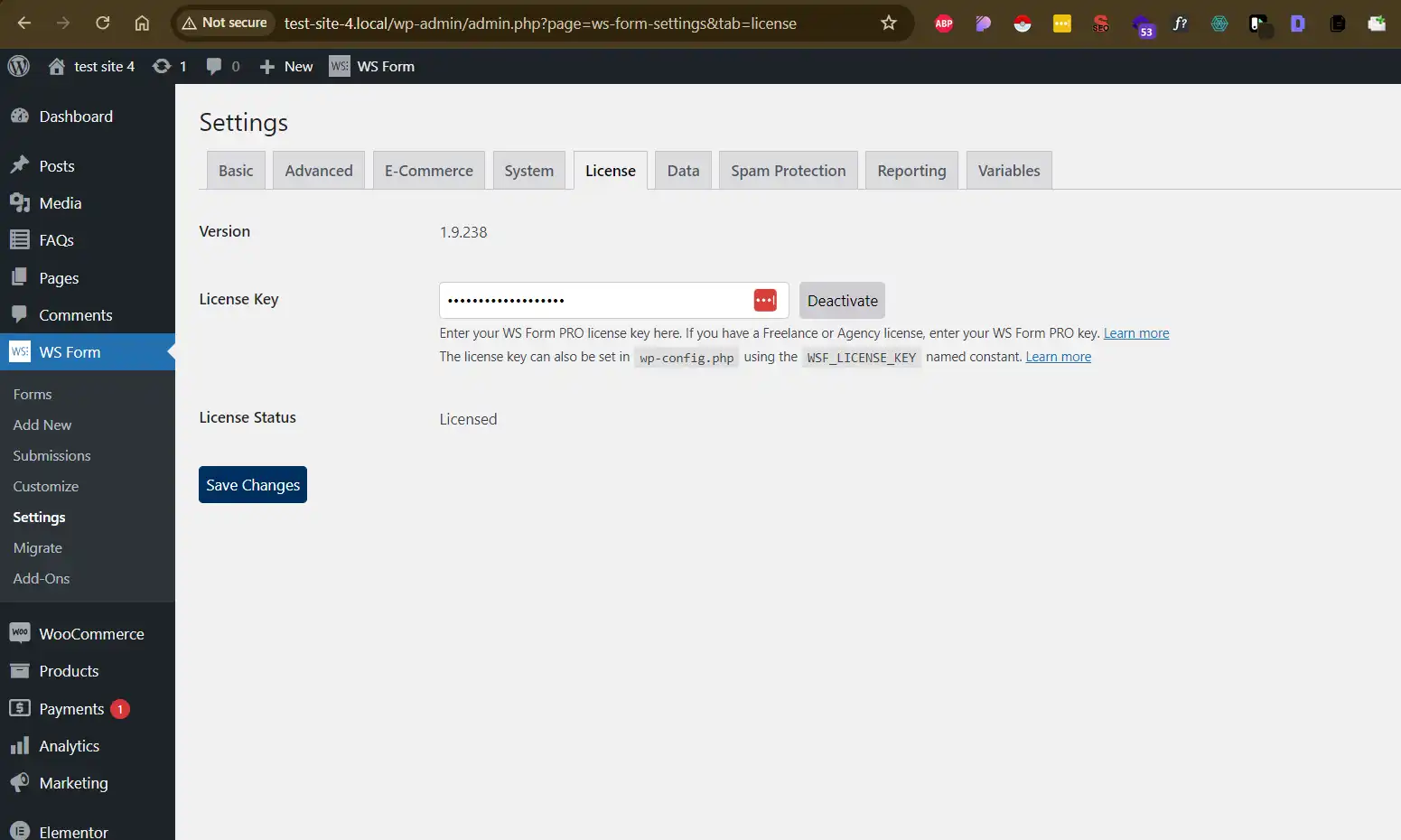The image size is (1401, 840).
Task: Click the Adblock Plus extension icon
Action: (944, 23)
